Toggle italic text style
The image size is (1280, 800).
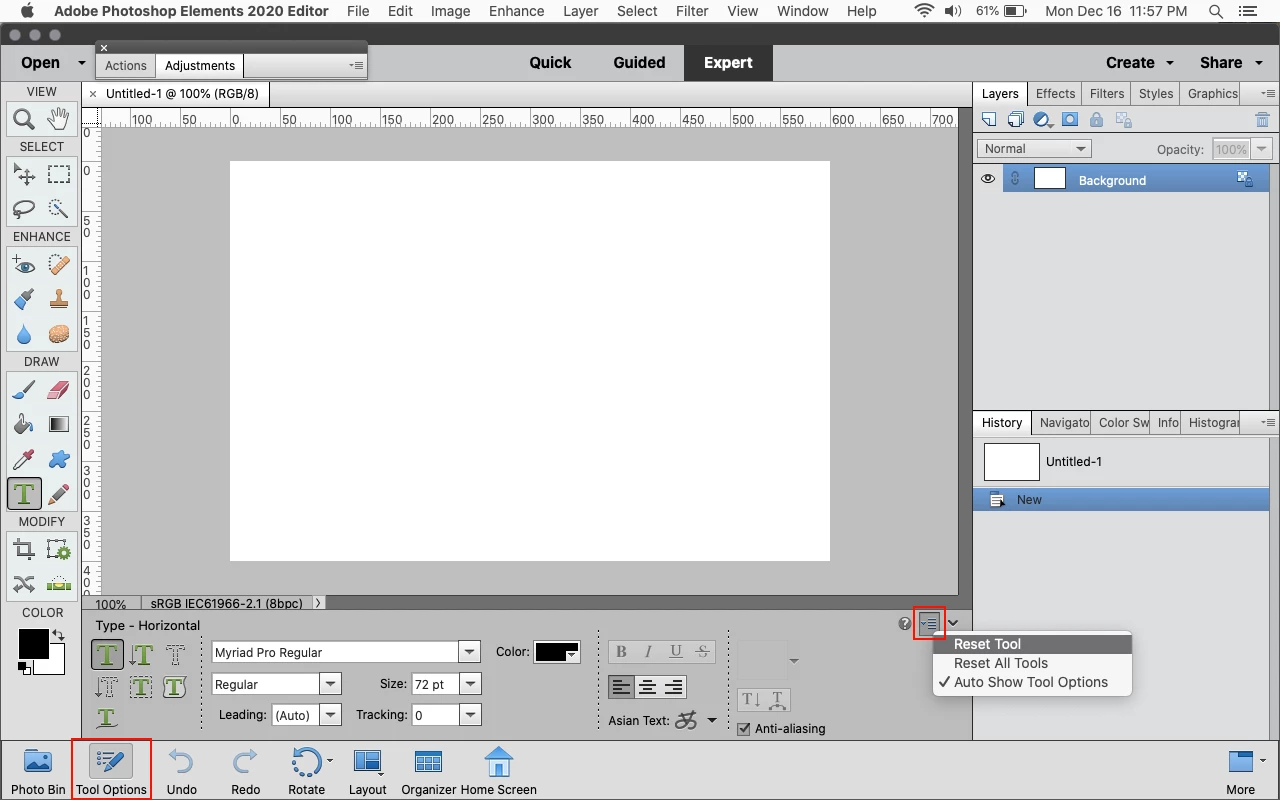point(648,652)
